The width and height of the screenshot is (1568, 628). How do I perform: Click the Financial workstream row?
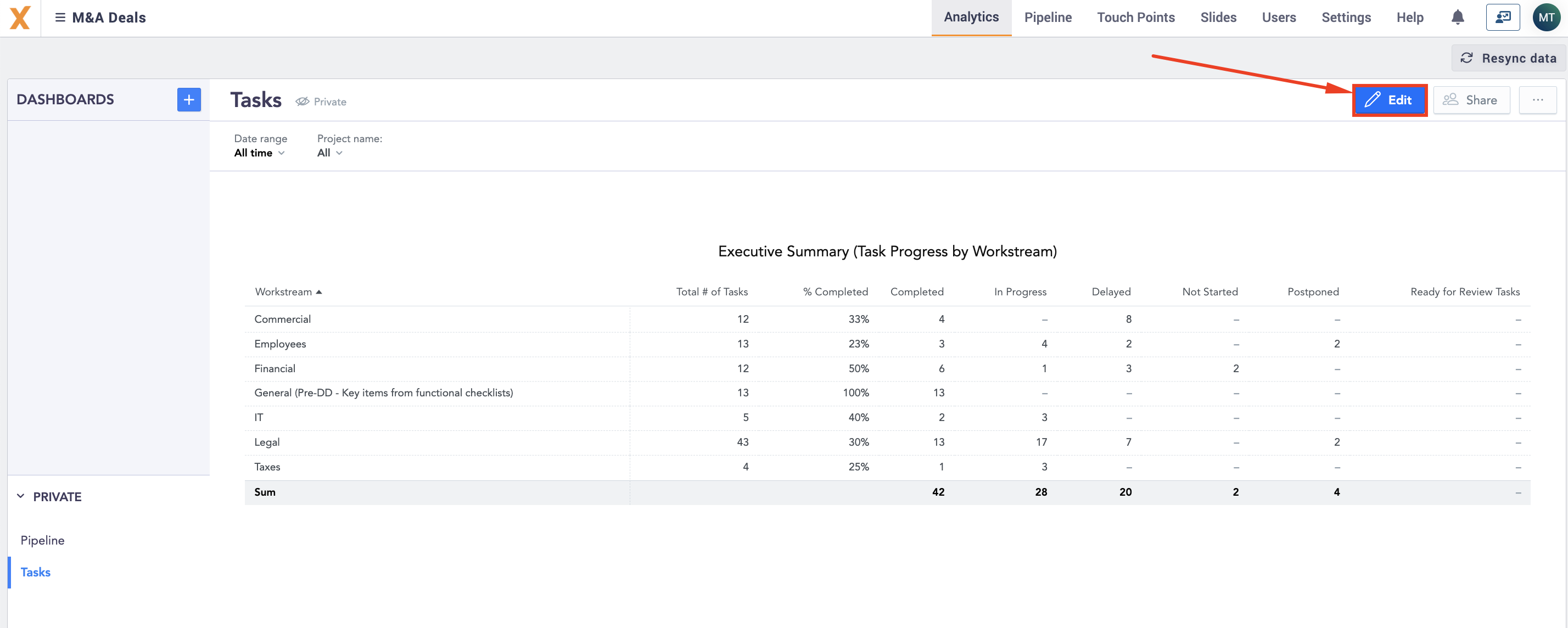pos(887,369)
